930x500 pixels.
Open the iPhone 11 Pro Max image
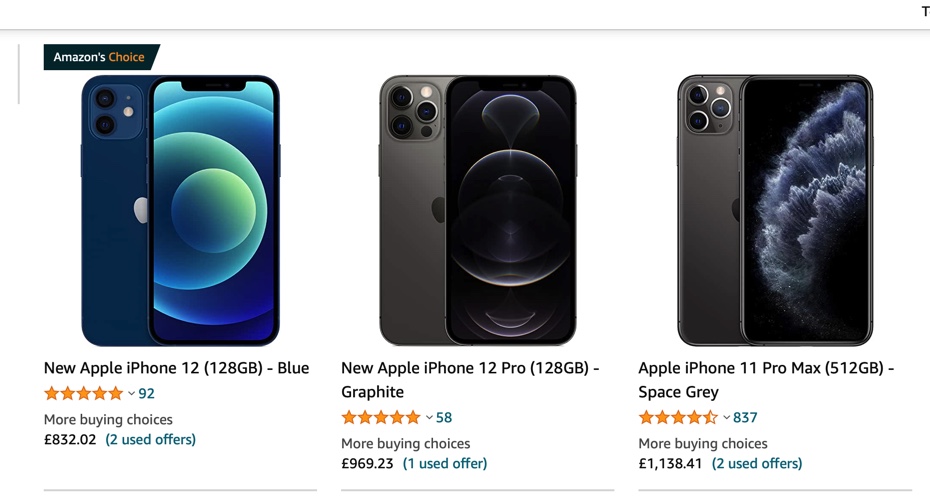[x=775, y=210]
